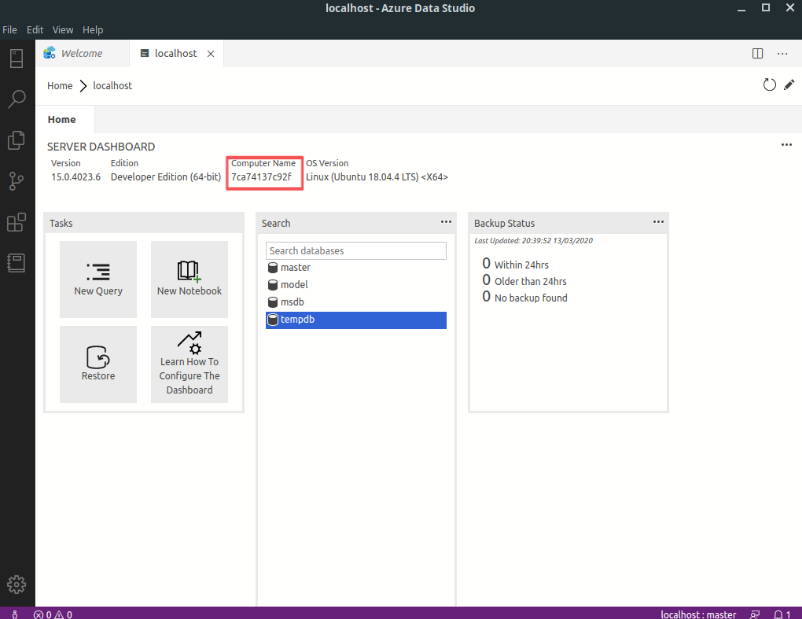Split the editor with split icon
The image size is (802, 619).
point(758,54)
